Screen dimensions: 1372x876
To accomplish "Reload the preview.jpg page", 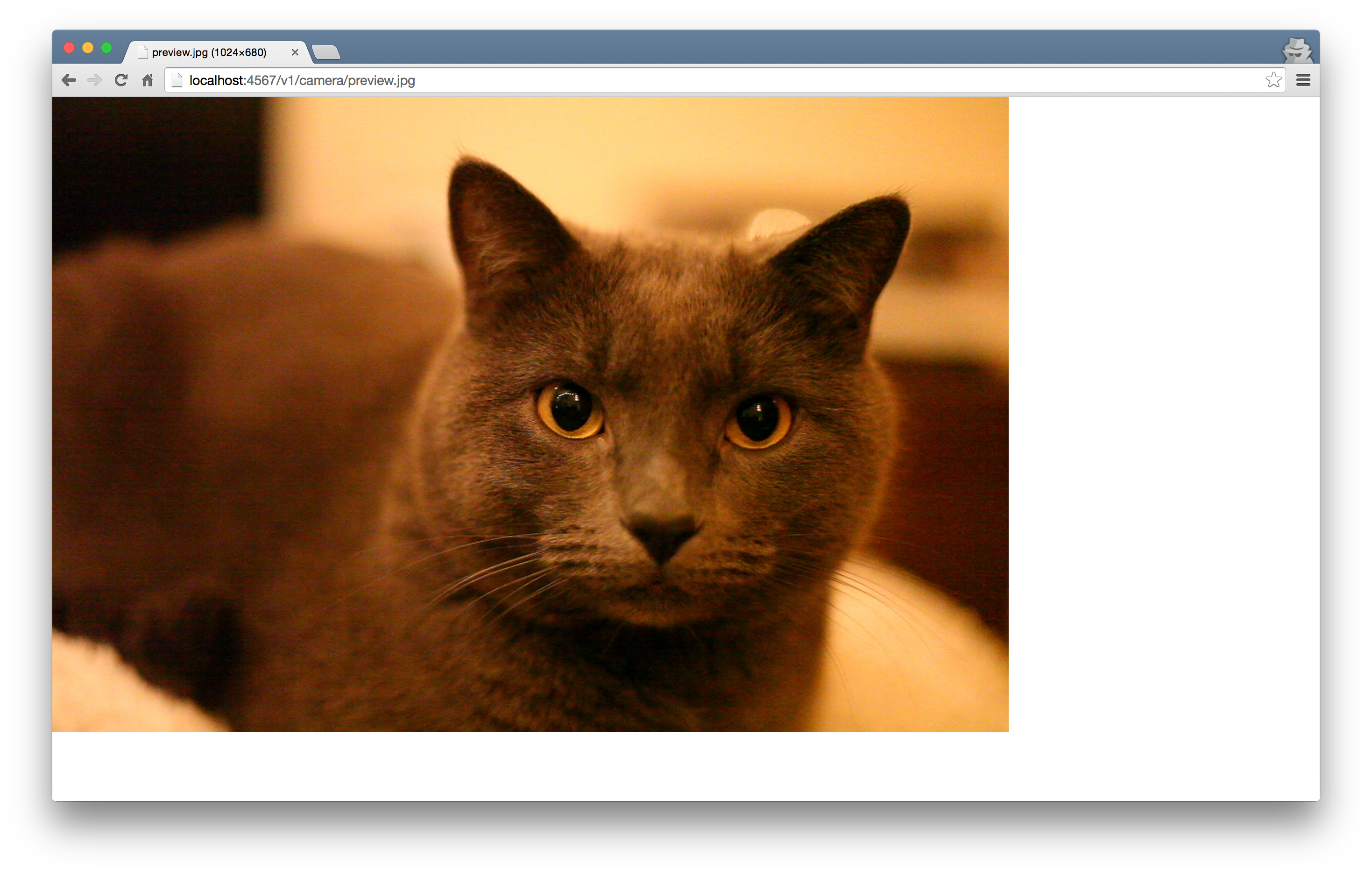I will 121,80.
